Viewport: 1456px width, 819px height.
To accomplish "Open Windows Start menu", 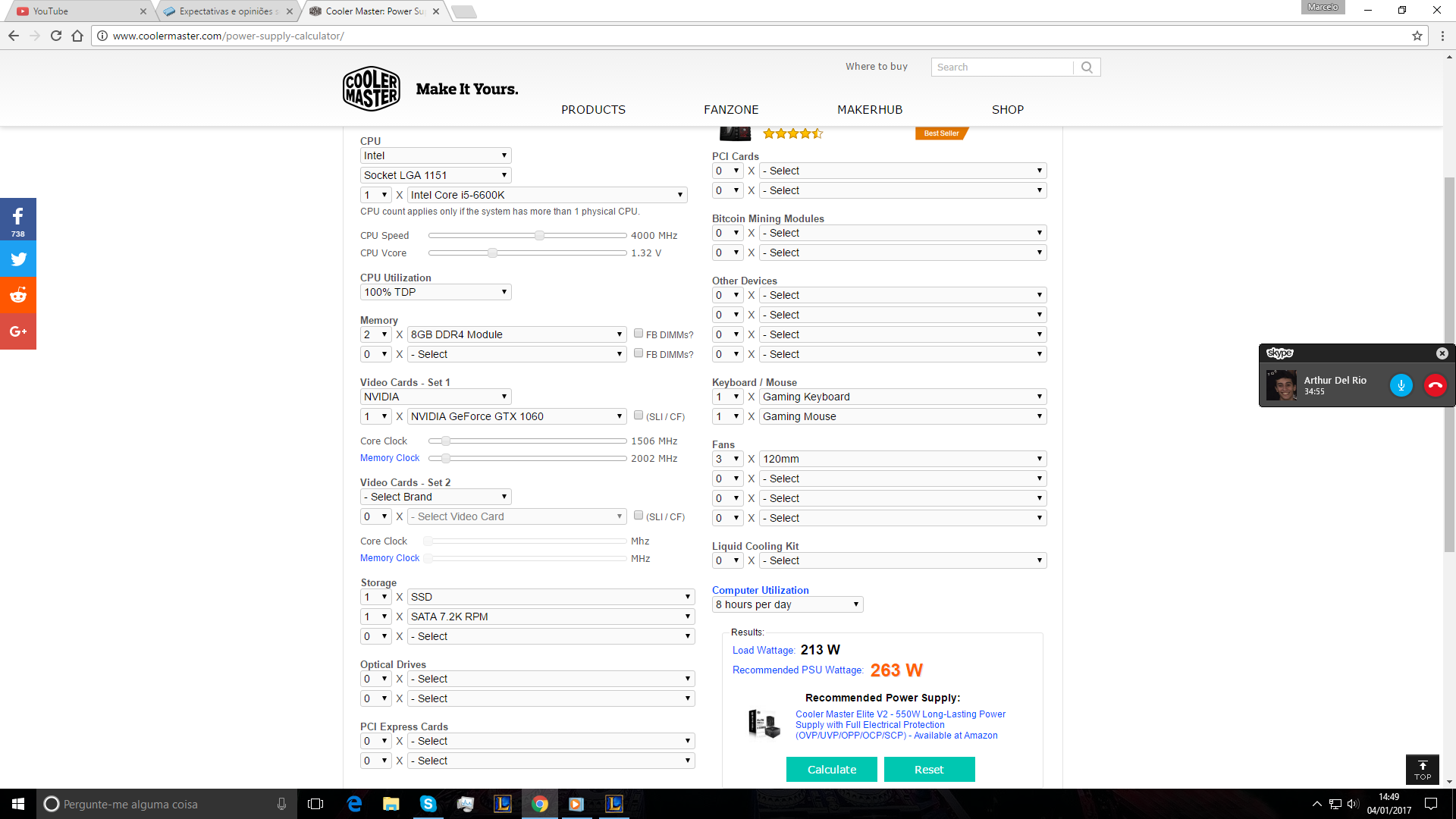I will coord(18,804).
